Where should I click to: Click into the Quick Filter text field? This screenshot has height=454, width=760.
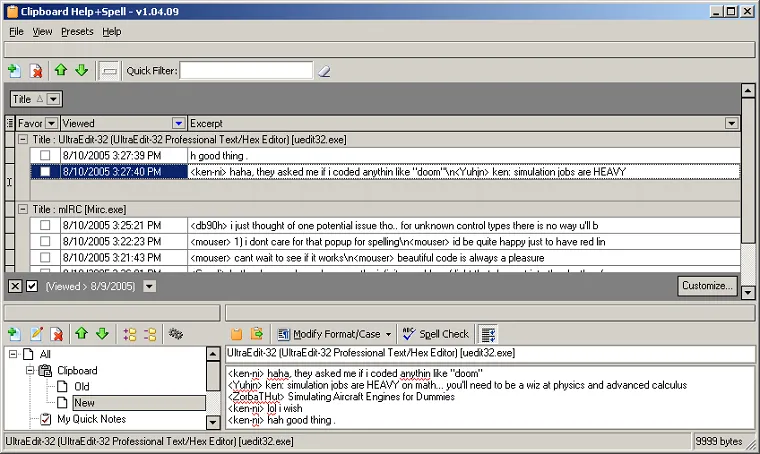[x=246, y=71]
